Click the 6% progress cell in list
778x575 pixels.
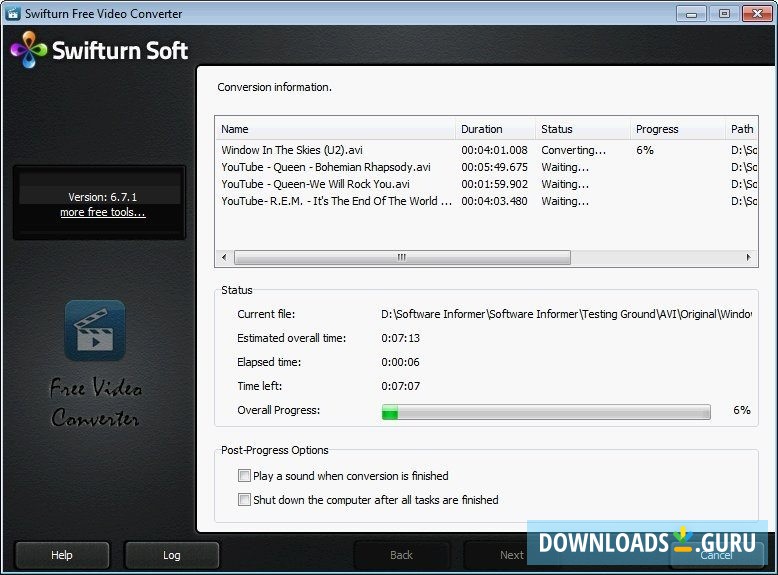pos(645,150)
